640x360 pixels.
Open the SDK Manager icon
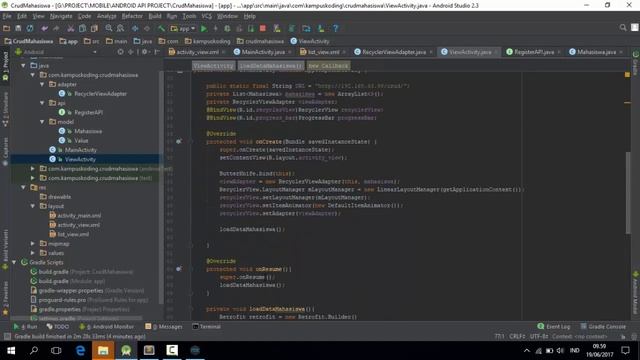pos(321,28)
